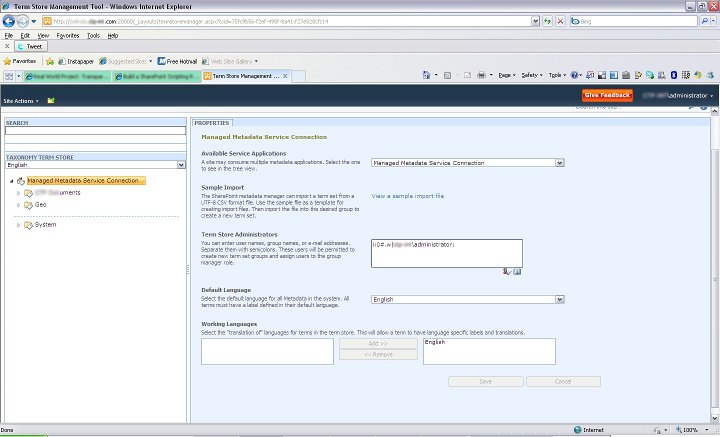Open the Instapaper bookmark
Viewport: 720px width, 437px height.
[76, 61]
